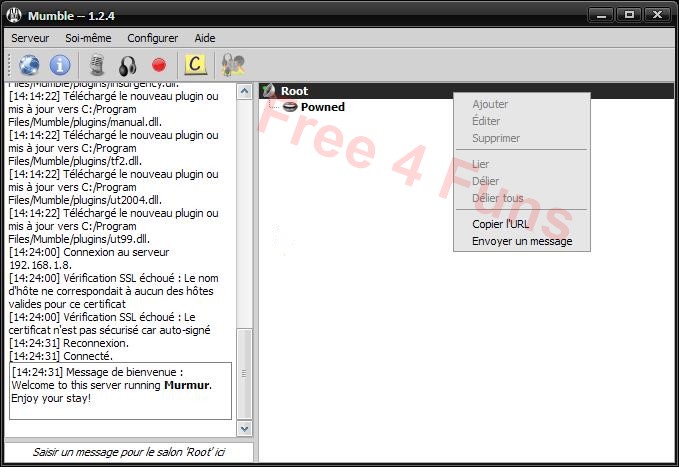Screen dimensions: 679x467
Task: Click the Mumble logo in title bar
Action: 14,16
